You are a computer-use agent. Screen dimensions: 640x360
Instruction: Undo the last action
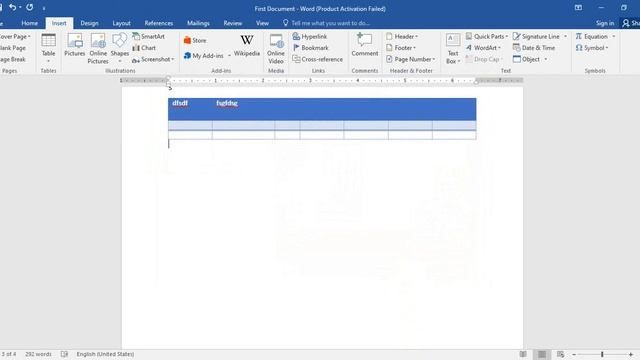[x=13, y=7]
